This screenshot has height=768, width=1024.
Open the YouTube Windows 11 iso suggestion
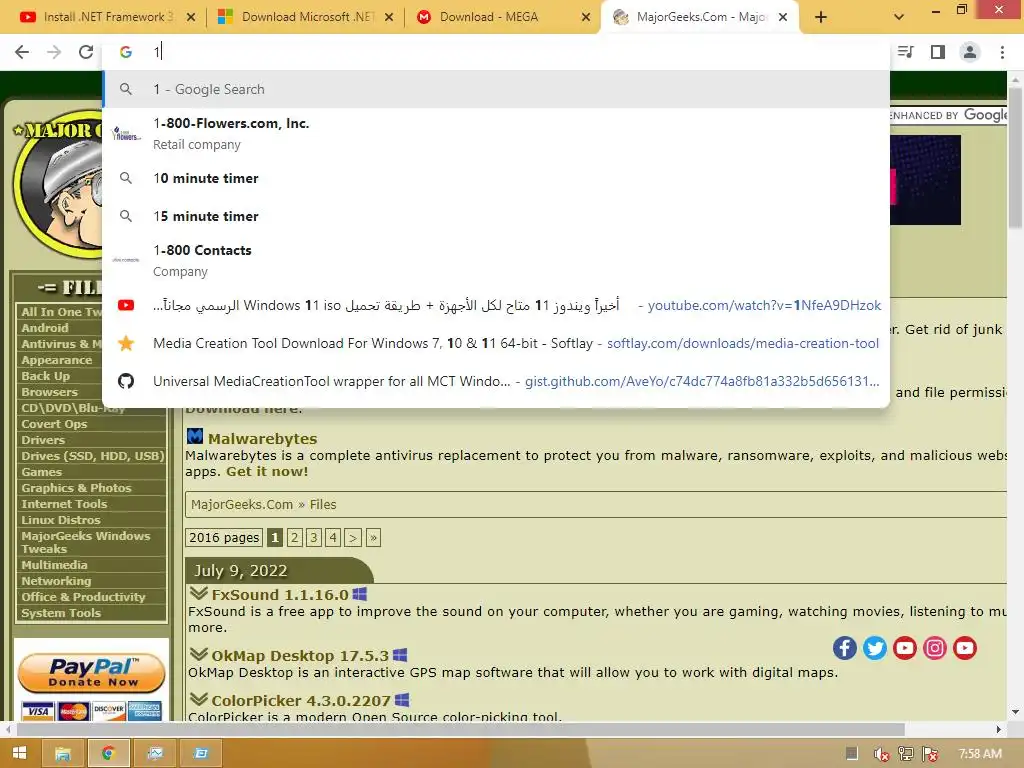(496, 305)
